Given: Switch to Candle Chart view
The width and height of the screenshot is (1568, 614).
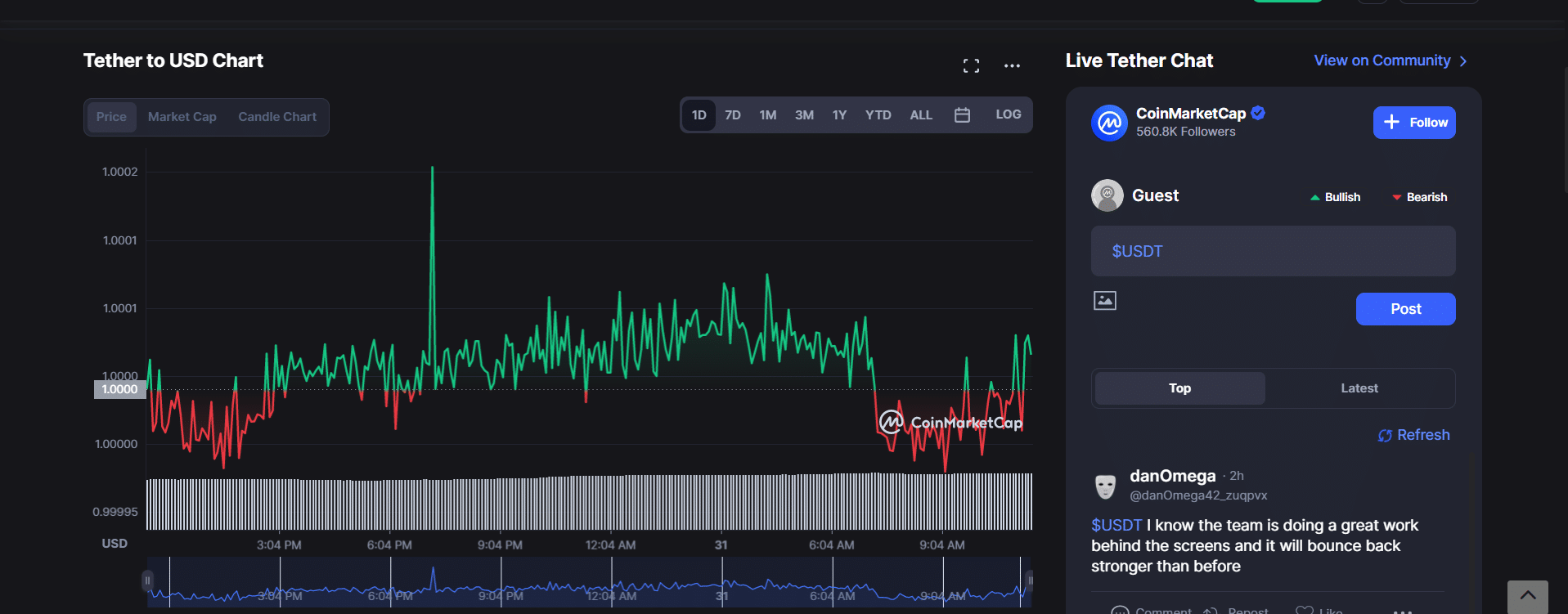Looking at the screenshot, I should (x=277, y=117).
